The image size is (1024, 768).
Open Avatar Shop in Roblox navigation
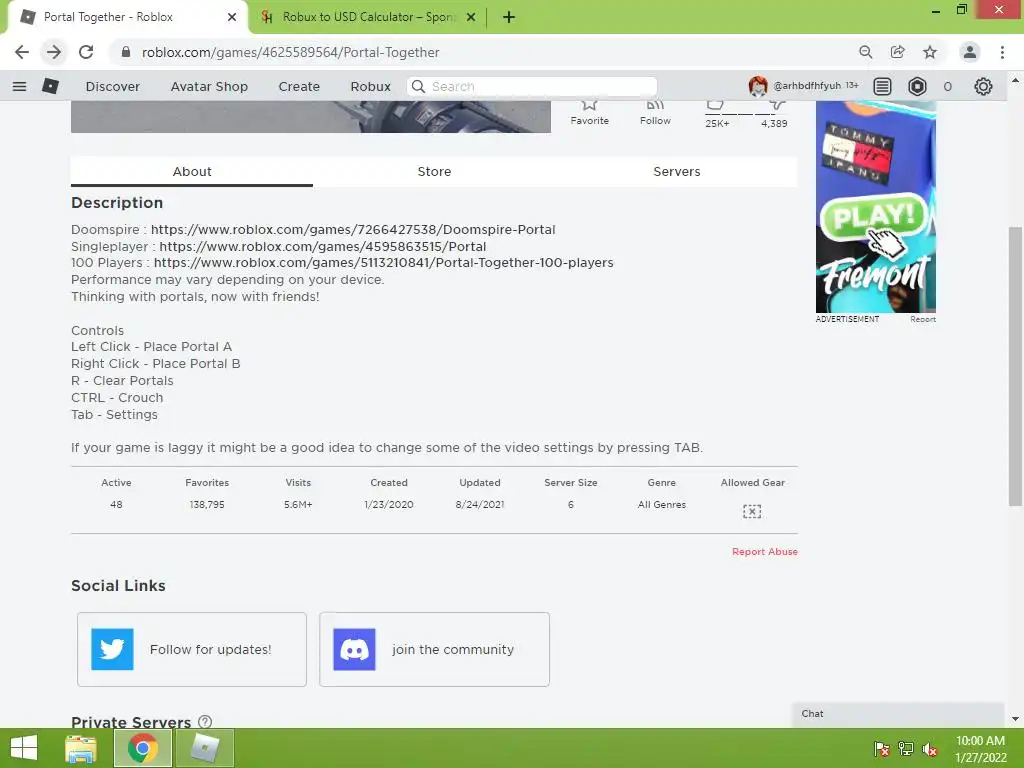(x=209, y=87)
